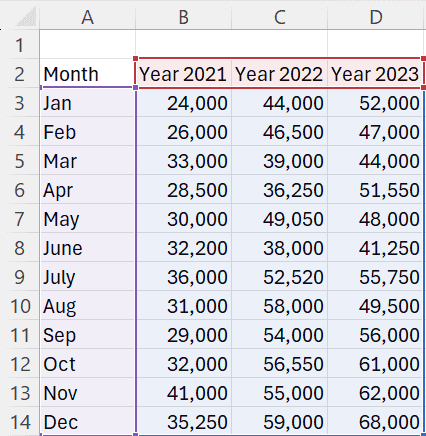426x436 pixels.
Task: Click cell with value 49,050
Action: coord(279,219)
